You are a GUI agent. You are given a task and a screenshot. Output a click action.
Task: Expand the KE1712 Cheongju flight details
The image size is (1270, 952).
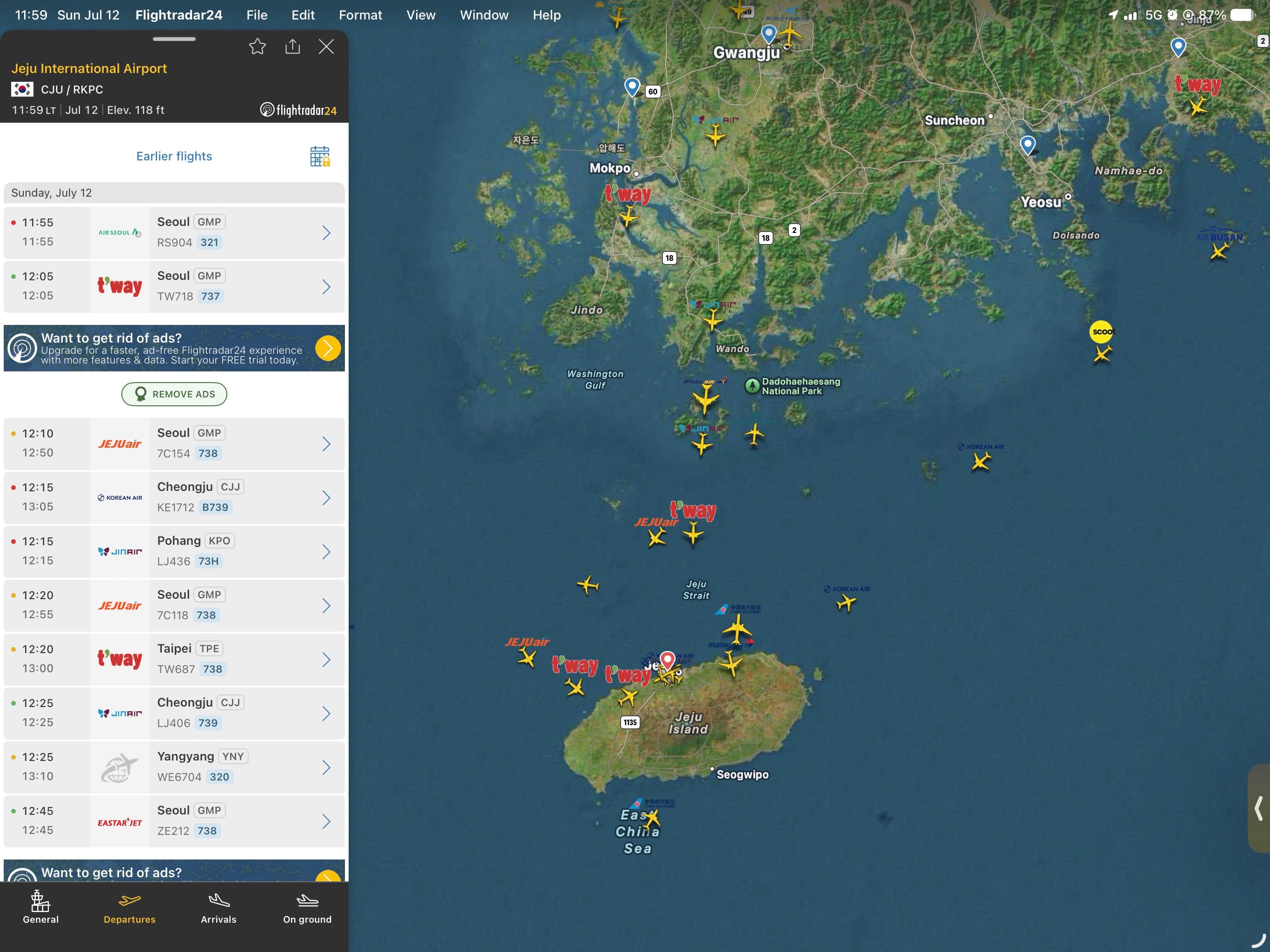pyautogui.click(x=174, y=498)
